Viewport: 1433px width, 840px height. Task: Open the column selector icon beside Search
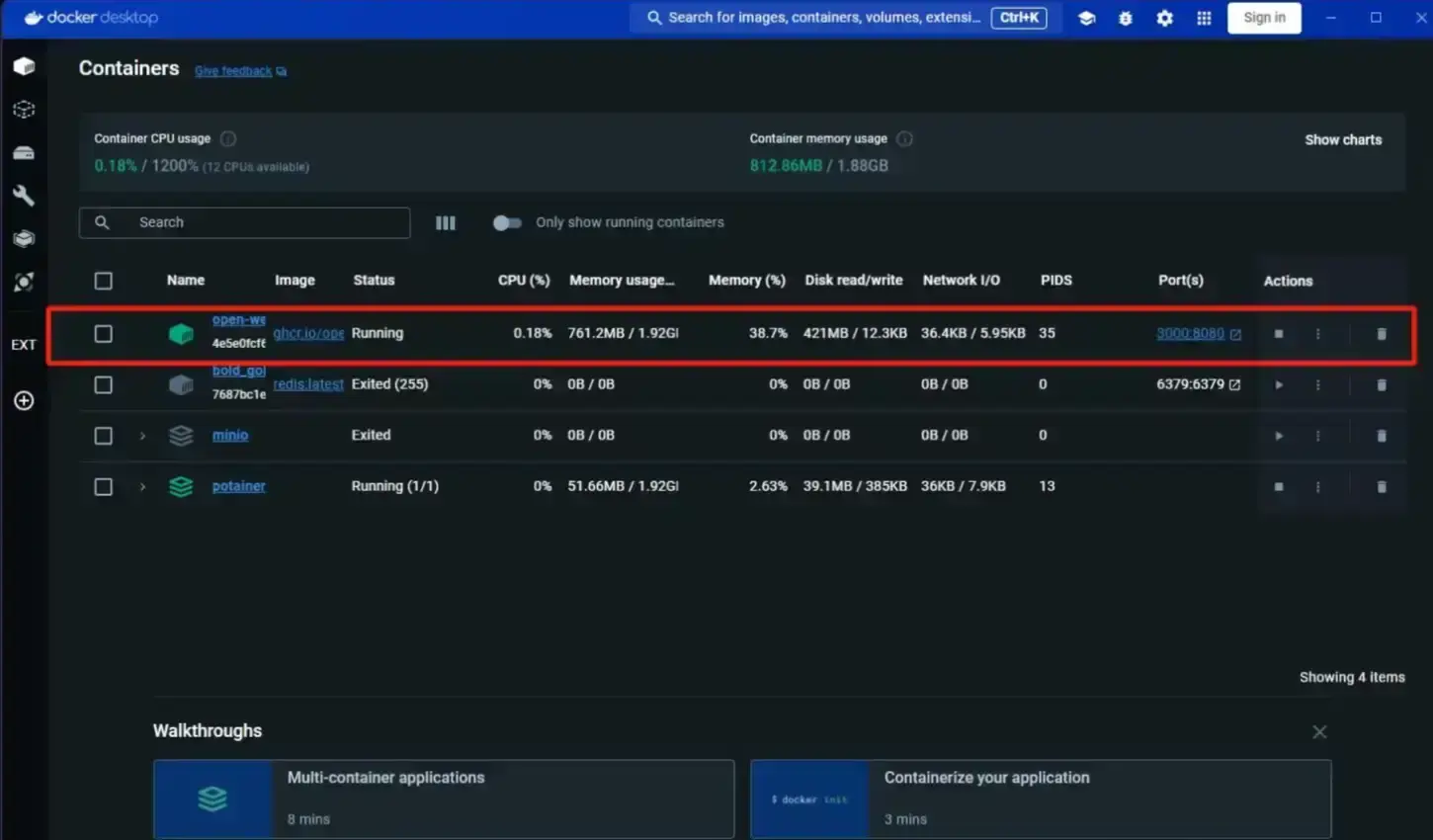446,222
